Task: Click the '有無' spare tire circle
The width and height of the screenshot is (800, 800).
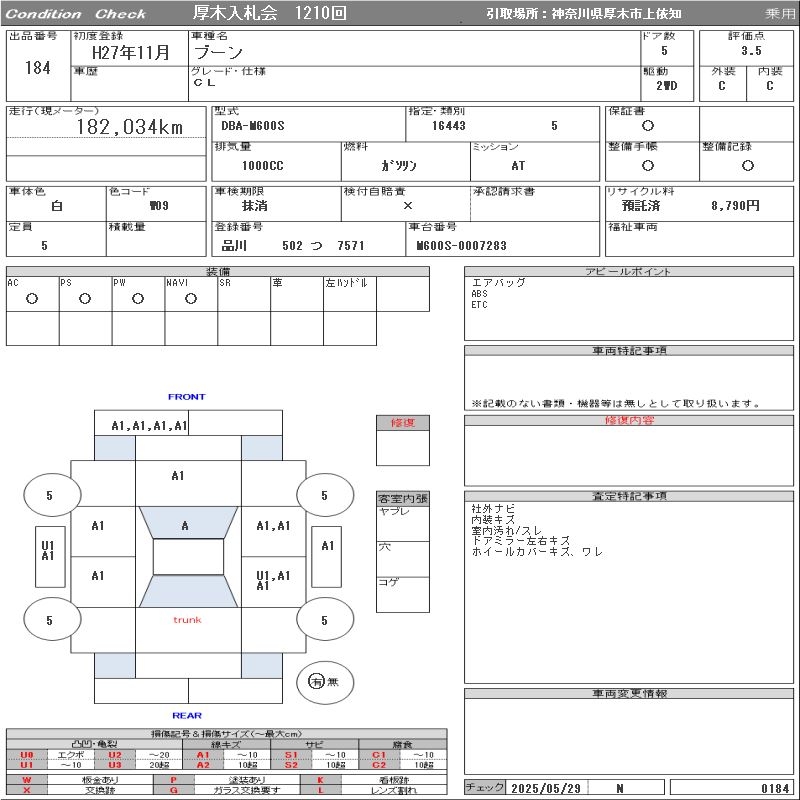Action: pos(324,682)
